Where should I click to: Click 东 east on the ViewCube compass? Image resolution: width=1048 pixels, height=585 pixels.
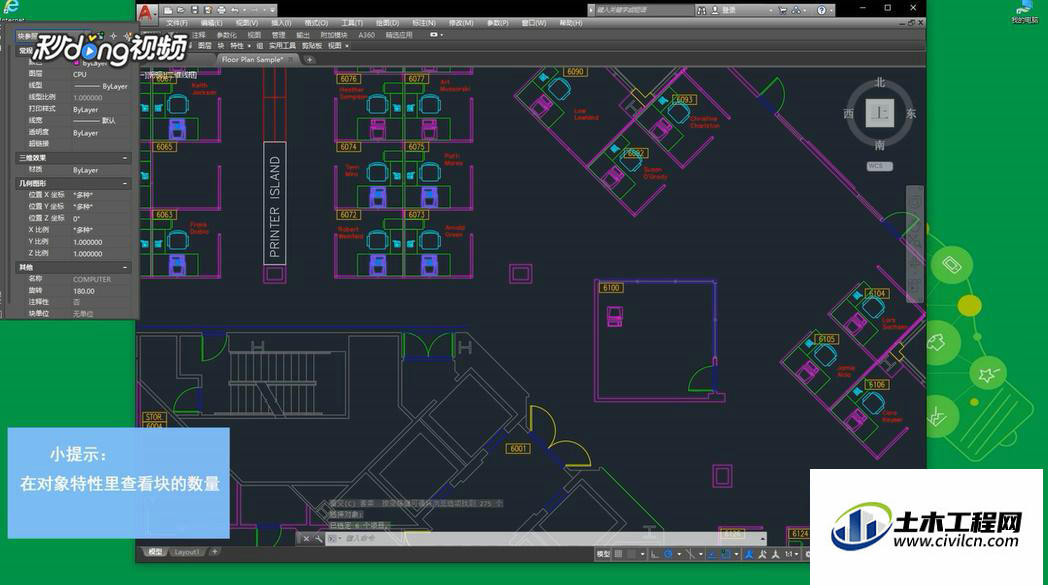click(910, 114)
